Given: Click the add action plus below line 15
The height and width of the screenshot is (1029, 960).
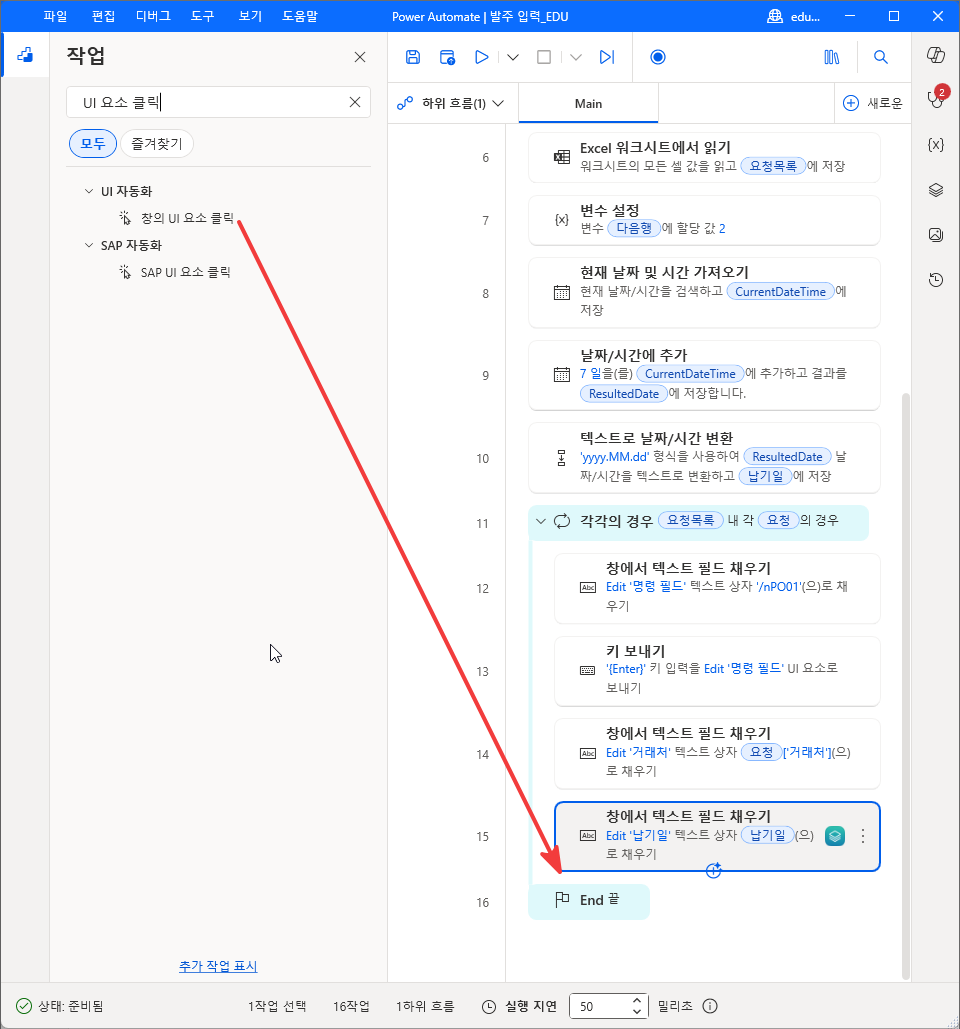Looking at the screenshot, I should [x=713, y=870].
